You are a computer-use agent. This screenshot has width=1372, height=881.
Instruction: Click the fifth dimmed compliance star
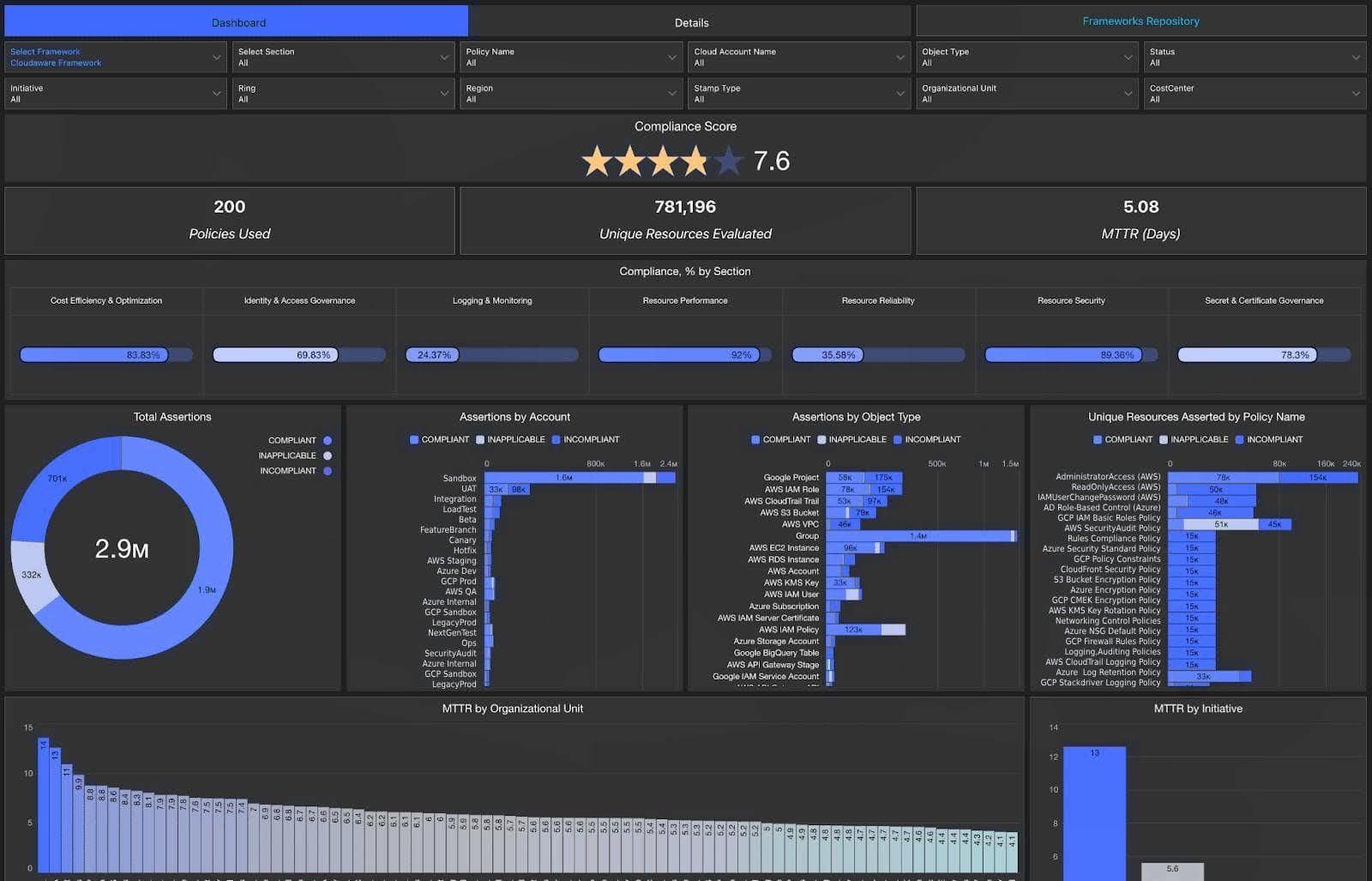[728, 160]
